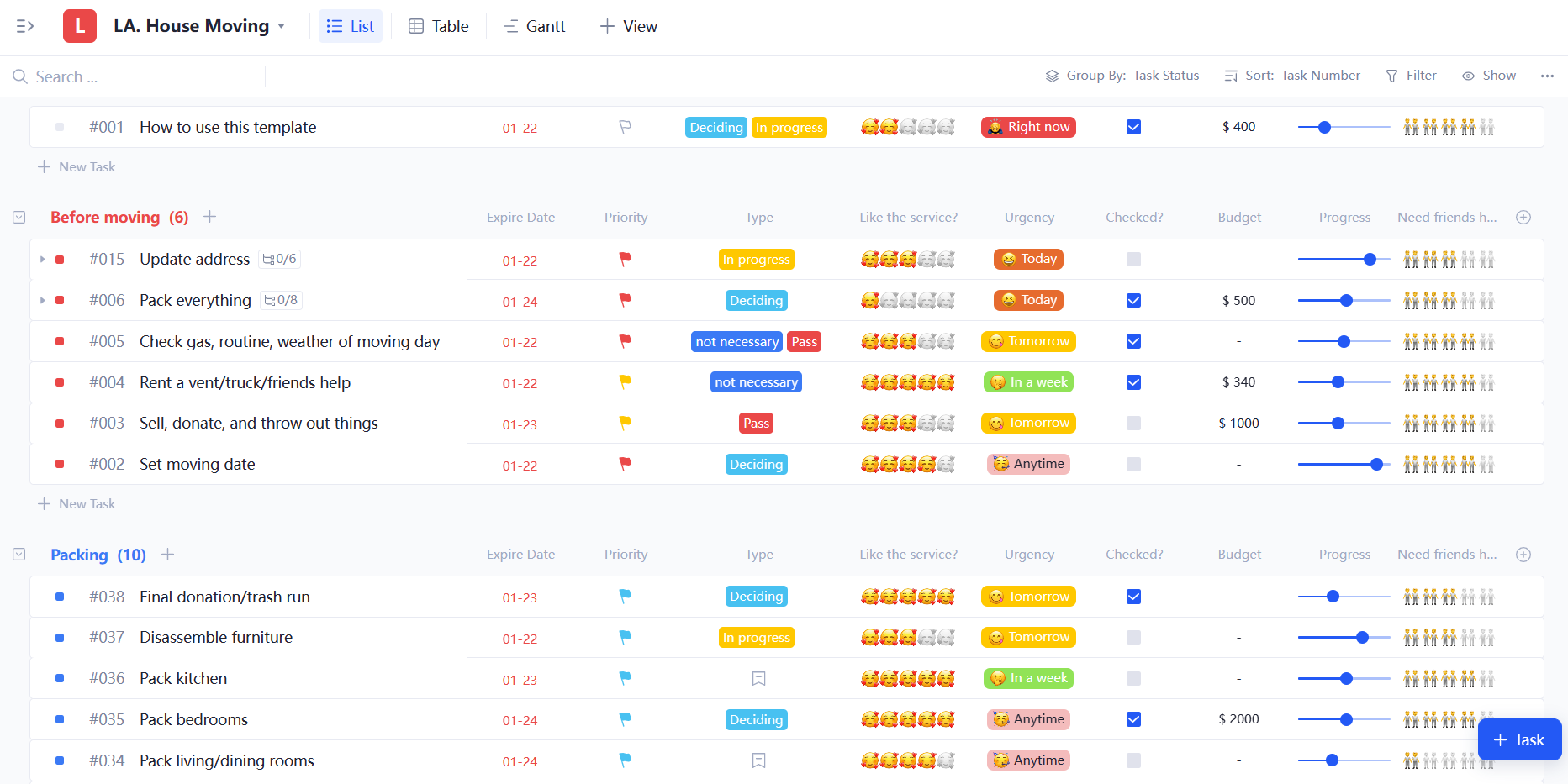This screenshot has width=1568, height=784.
Task: Uncheck the Checked box on Pack everything
Action: click(1133, 300)
